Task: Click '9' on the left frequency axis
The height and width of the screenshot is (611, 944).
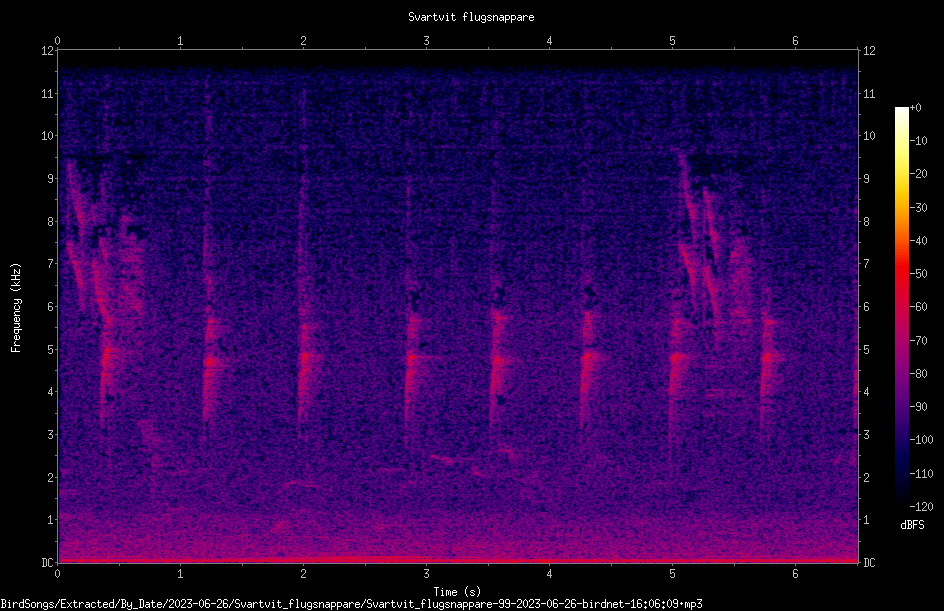Action: (51, 179)
